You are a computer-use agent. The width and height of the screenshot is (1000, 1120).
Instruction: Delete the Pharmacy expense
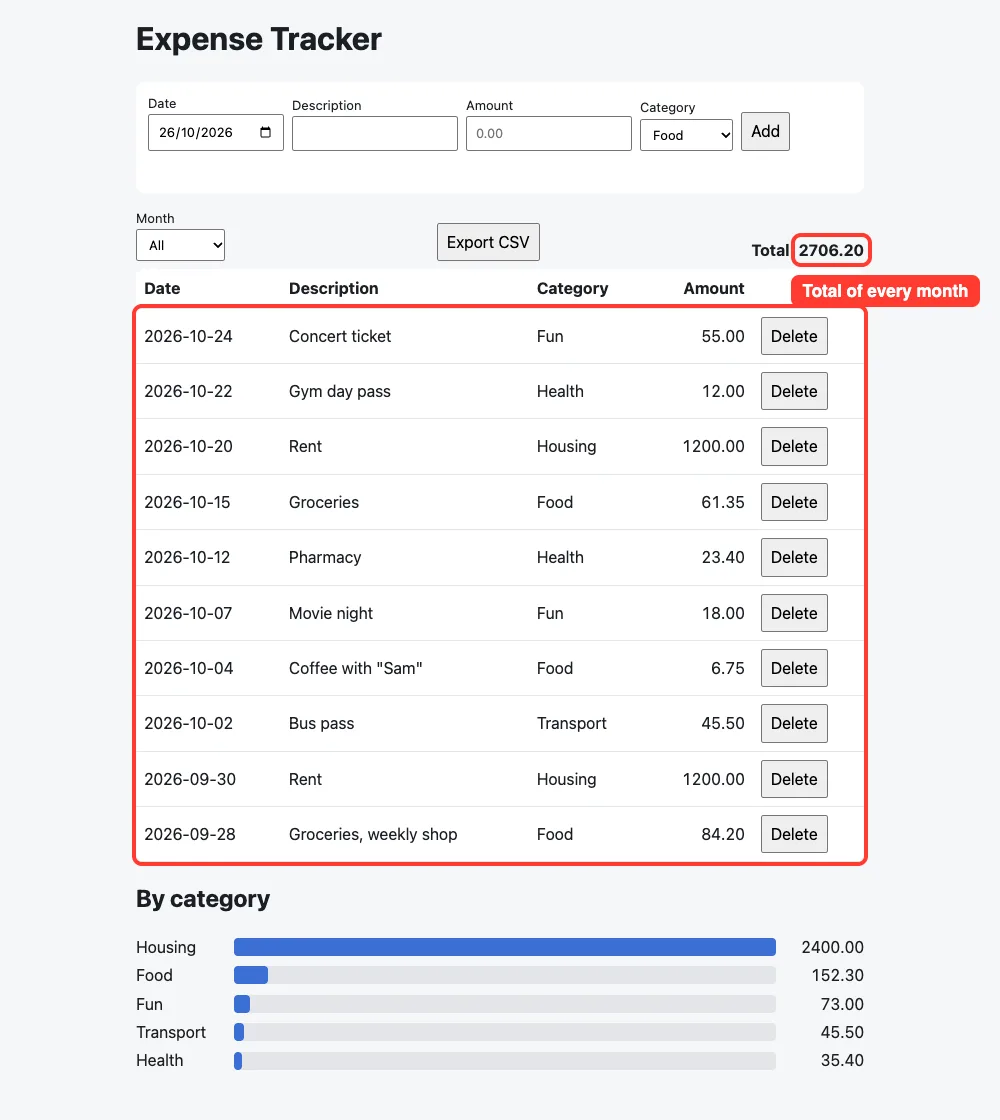point(794,557)
